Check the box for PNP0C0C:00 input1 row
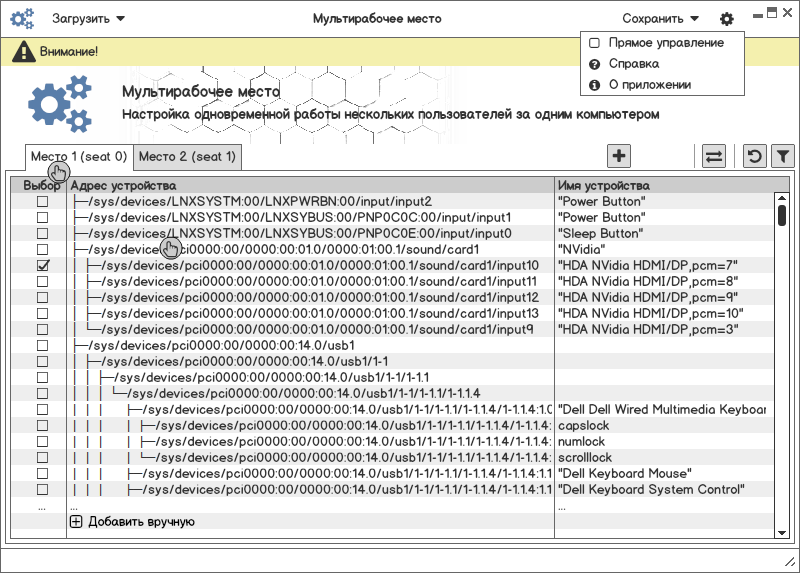 [42, 217]
